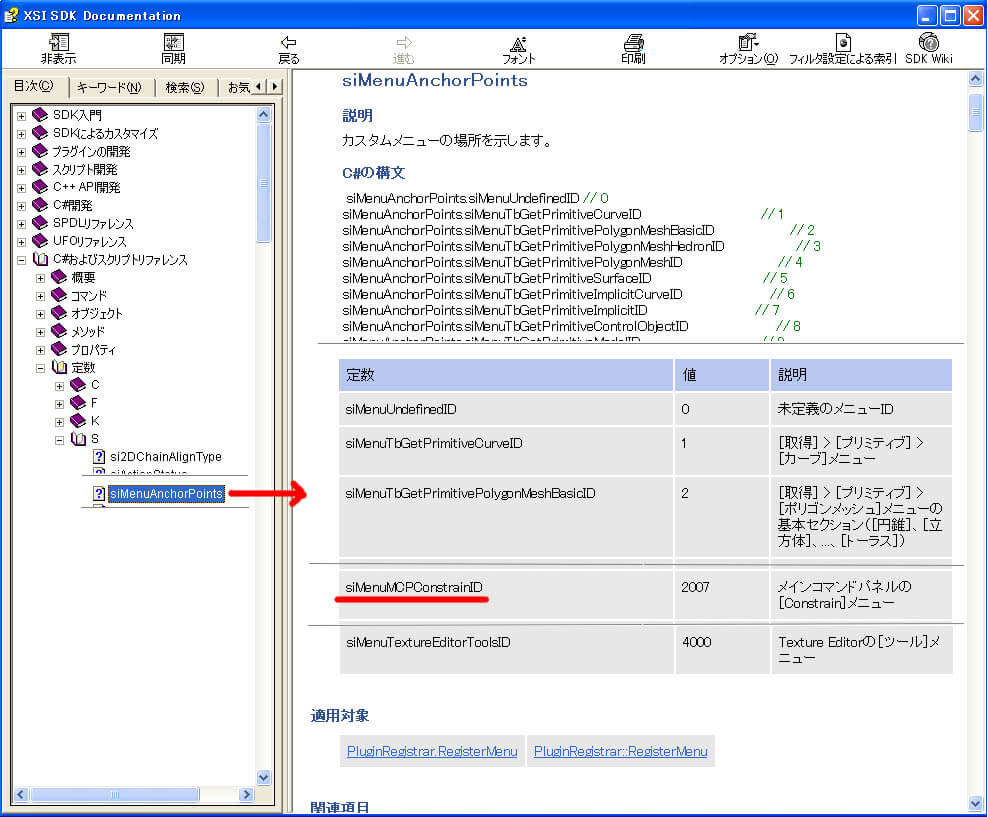
Task: Click the topic icon beside siMenuAnchorPoints
Action: pyautogui.click(x=99, y=493)
